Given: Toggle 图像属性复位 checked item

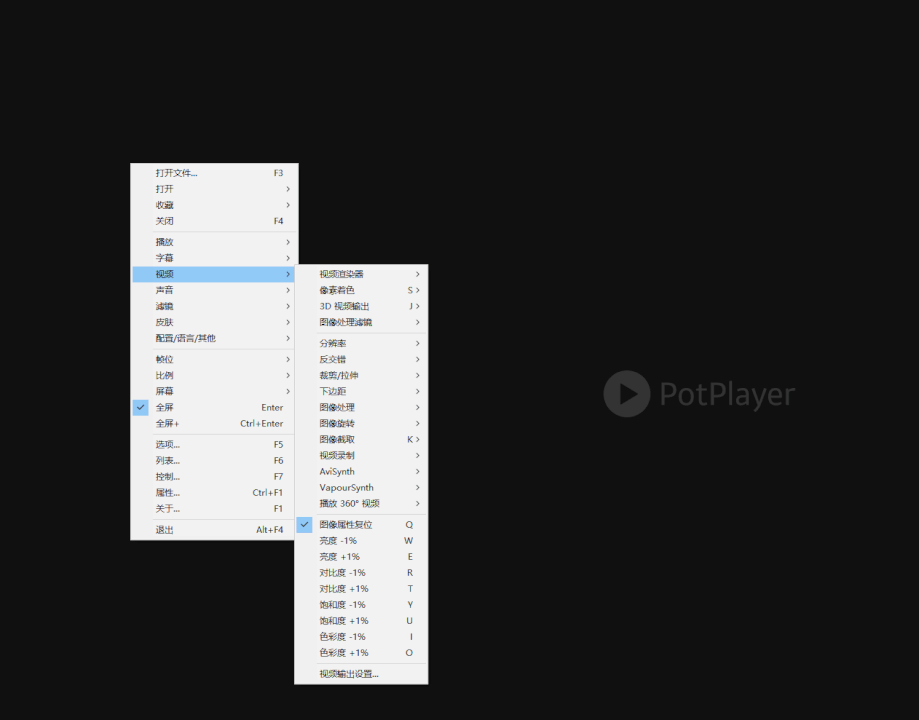Looking at the screenshot, I should pyautogui.click(x=361, y=525).
